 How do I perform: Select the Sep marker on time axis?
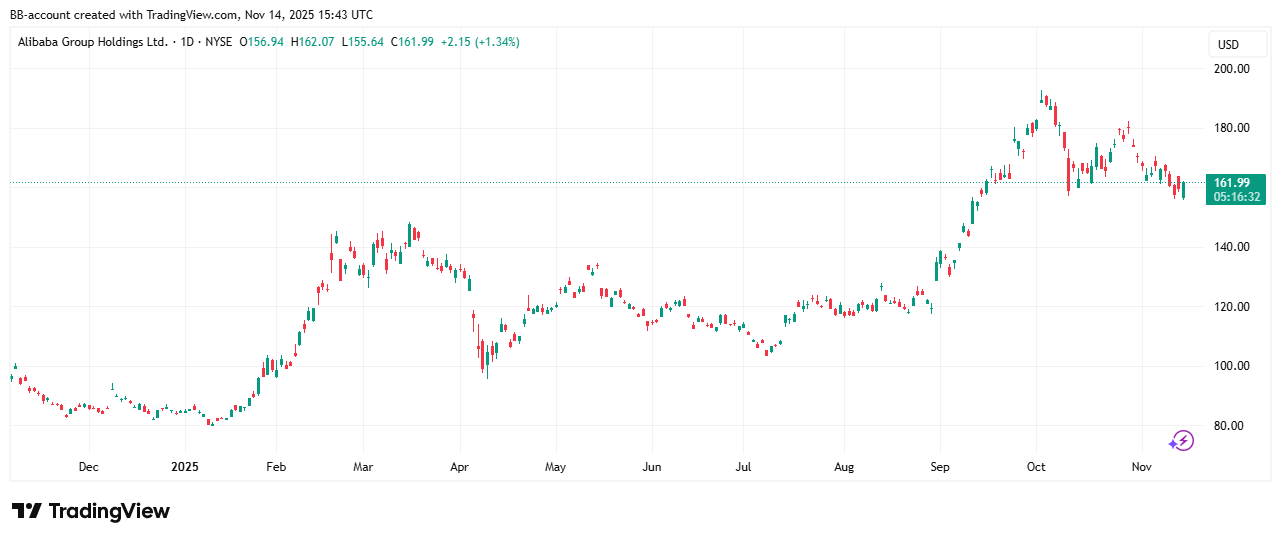(x=939, y=467)
